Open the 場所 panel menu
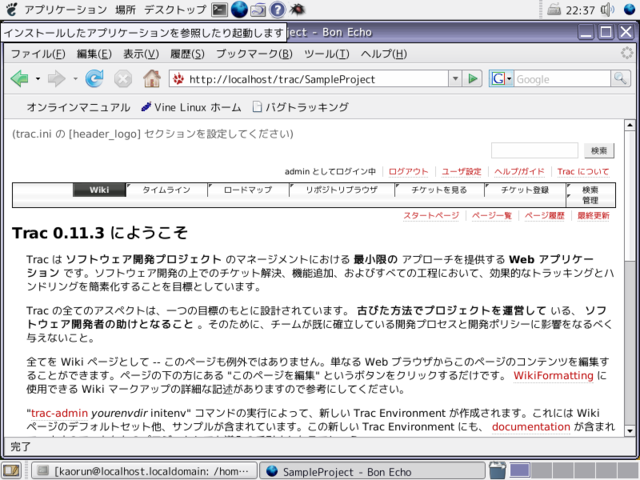 point(125,9)
